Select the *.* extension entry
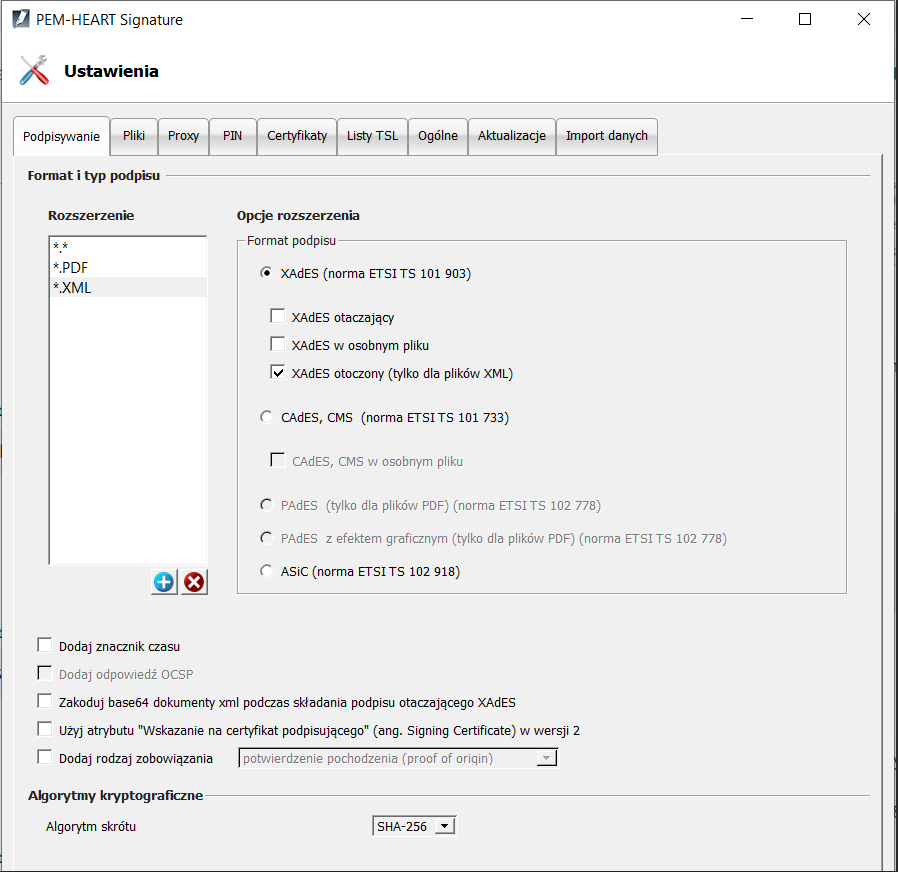Image resolution: width=898 pixels, height=872 pixels. pos(61,248)
